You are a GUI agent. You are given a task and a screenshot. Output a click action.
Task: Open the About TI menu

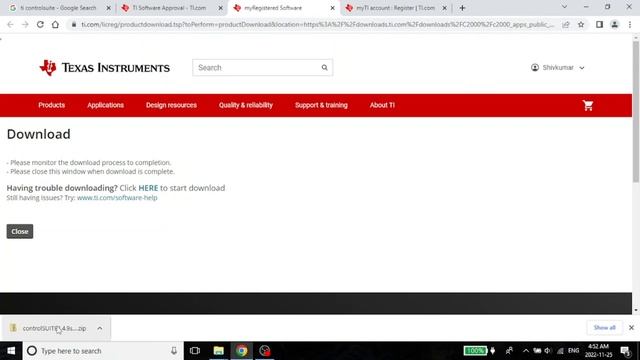pos(382,105)
